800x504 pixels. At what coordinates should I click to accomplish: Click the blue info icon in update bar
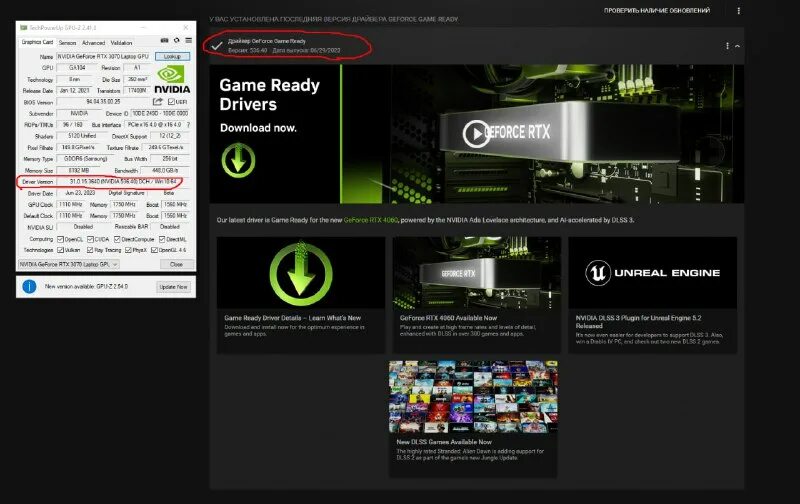pyautogui.click(x=29, y=287)
